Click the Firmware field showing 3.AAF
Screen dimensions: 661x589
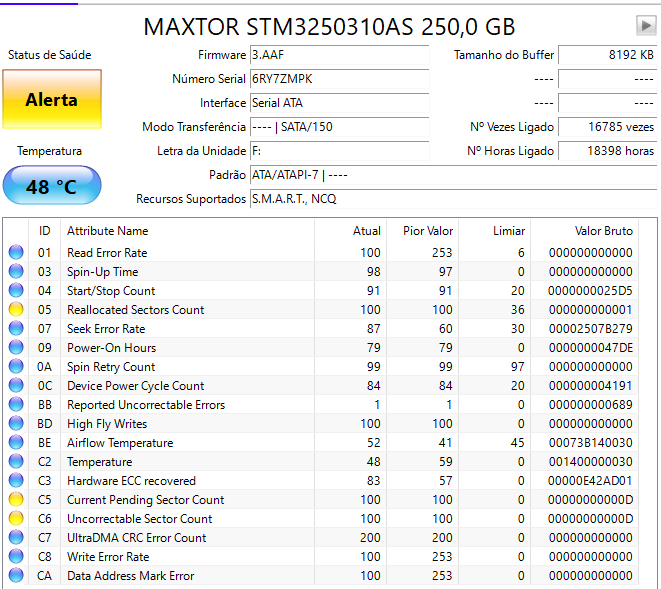[x=339, y=55]
